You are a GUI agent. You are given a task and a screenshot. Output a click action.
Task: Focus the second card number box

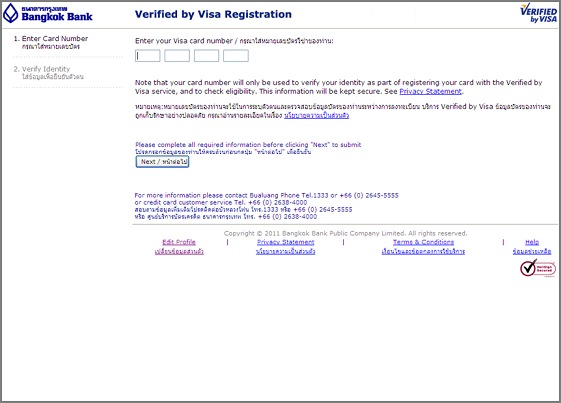[177, 56]
